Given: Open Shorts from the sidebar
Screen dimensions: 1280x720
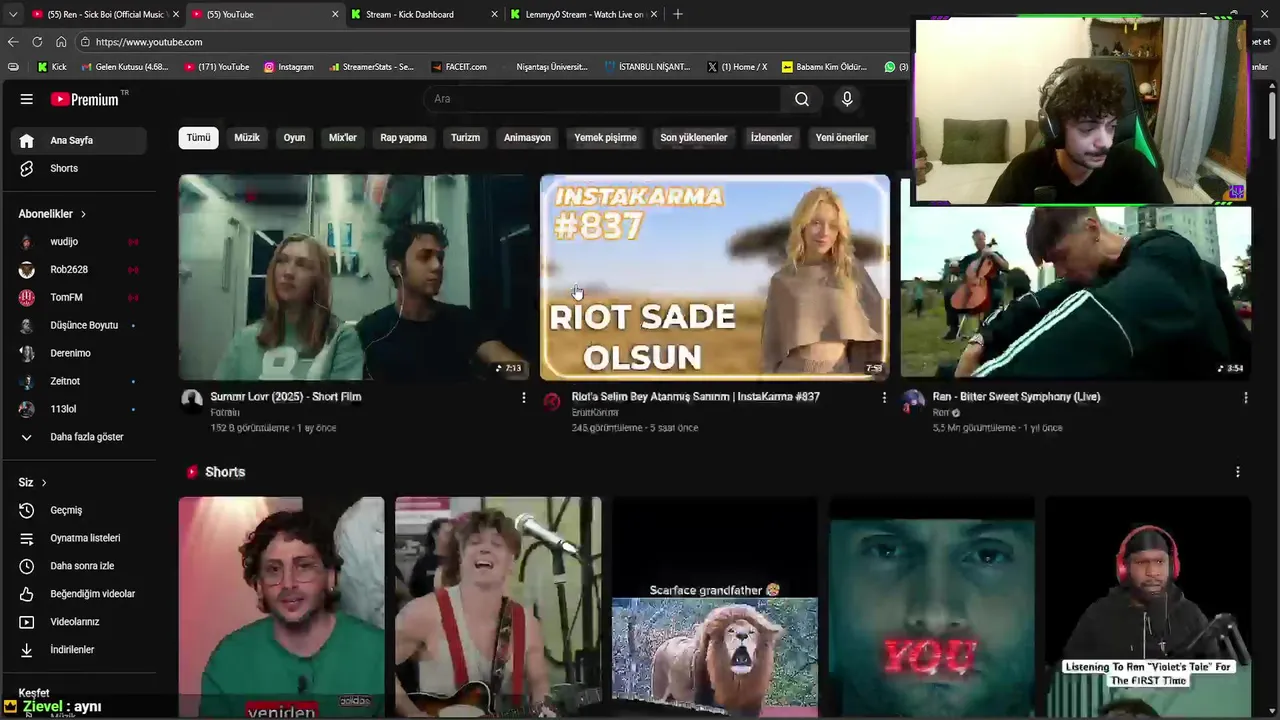Looking at the screenshot, I should click(x=79, y=169).
